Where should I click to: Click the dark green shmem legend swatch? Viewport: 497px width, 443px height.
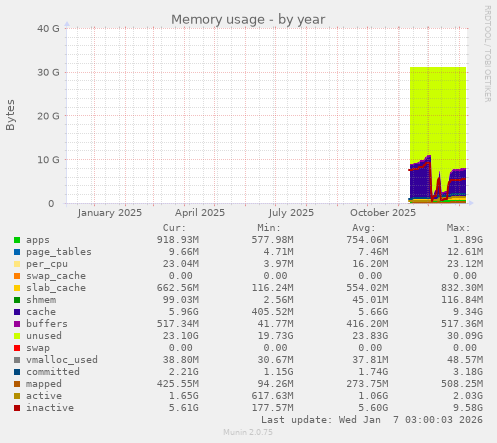click(x=17, y=300)
